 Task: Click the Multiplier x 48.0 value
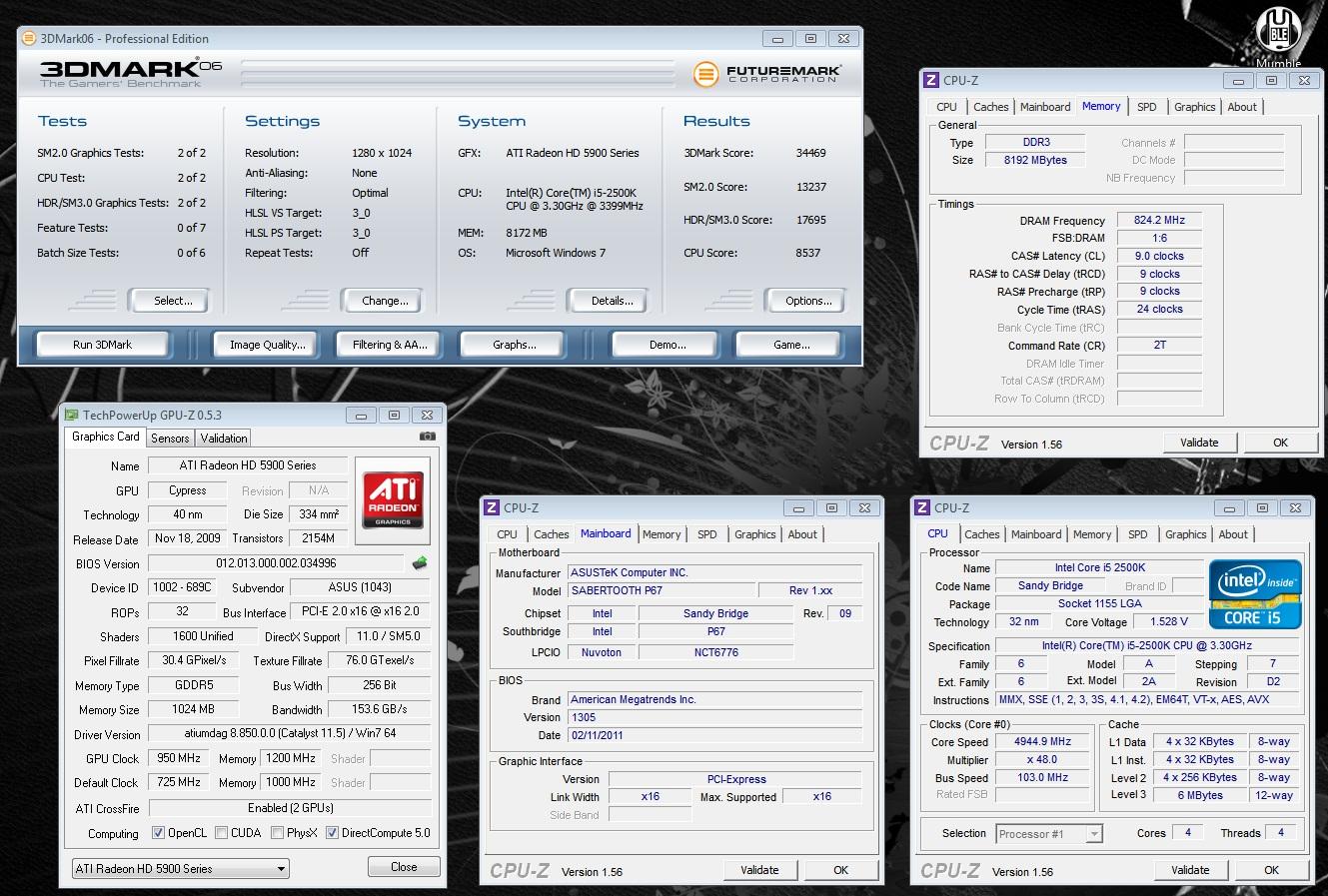1043,760
